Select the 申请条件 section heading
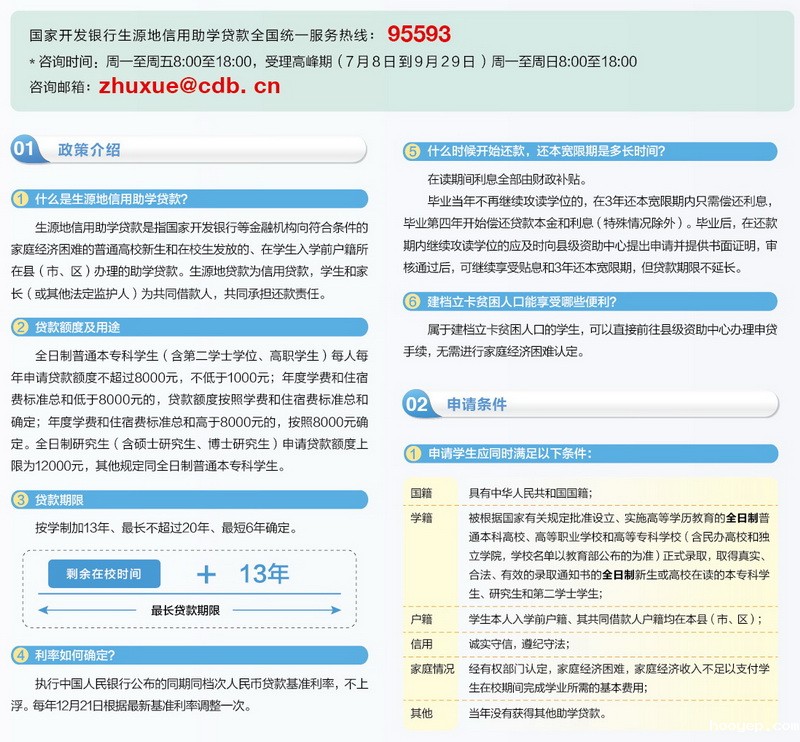Screen dimensions: 800x742 (x=477, y=404)
